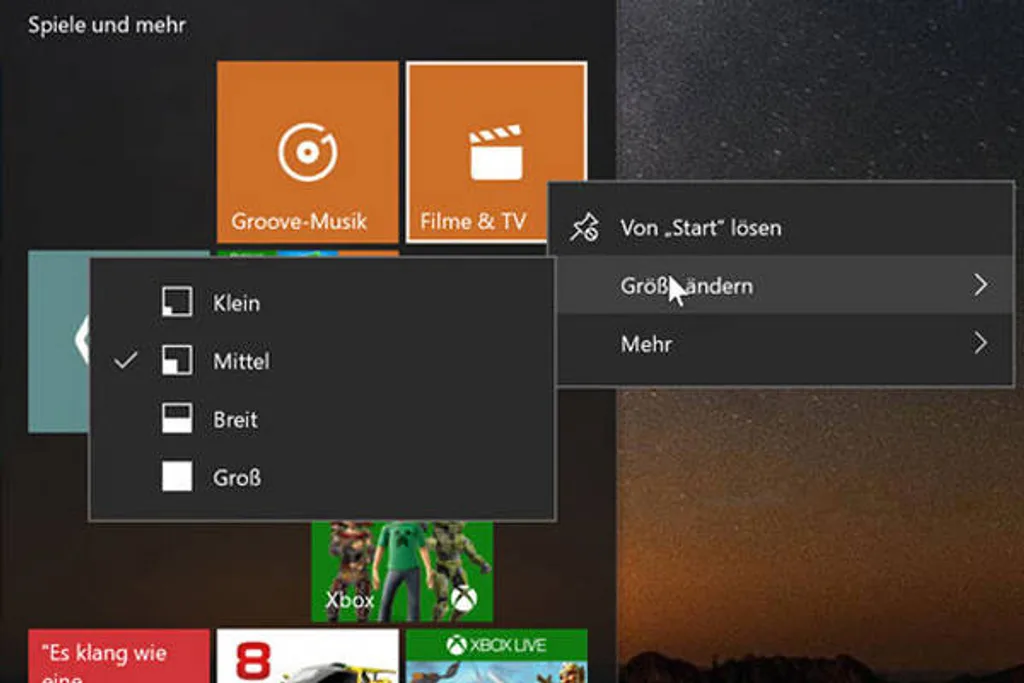This screenshot has height=683, width=1024.
Task: Open the Filme & TV tile
Action: 496,151
